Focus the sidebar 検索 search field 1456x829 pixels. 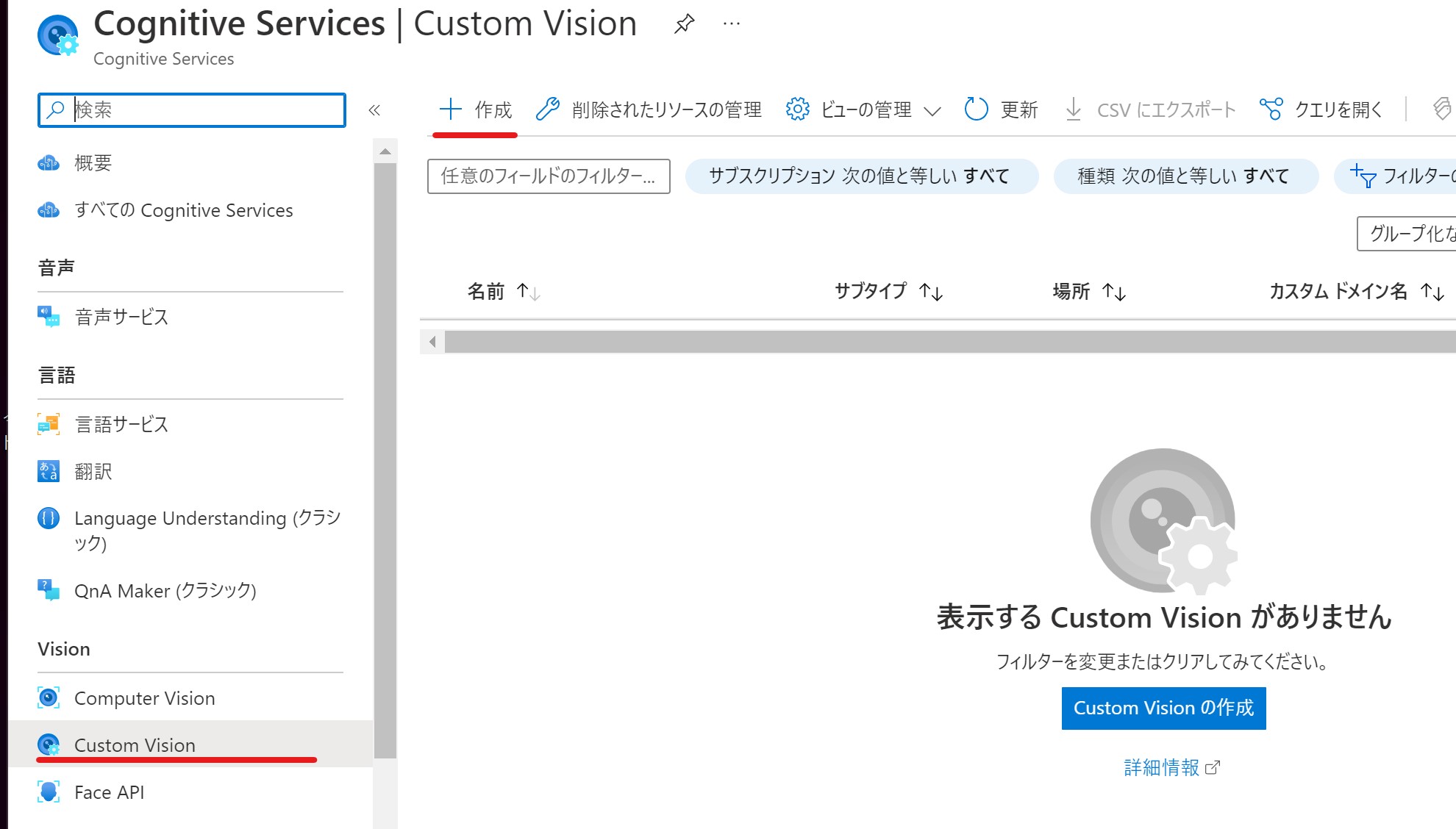(192, 110)
